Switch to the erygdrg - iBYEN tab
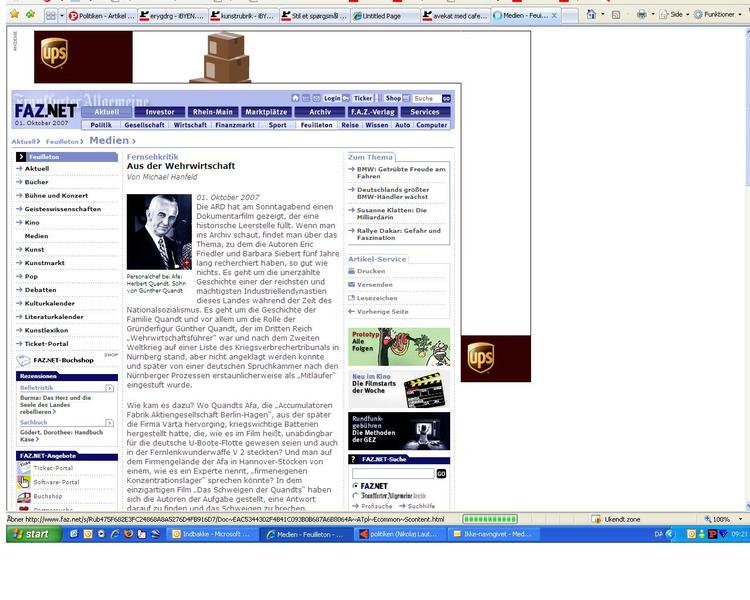Screen dimensions: 750x600 (x=172, y=16)
